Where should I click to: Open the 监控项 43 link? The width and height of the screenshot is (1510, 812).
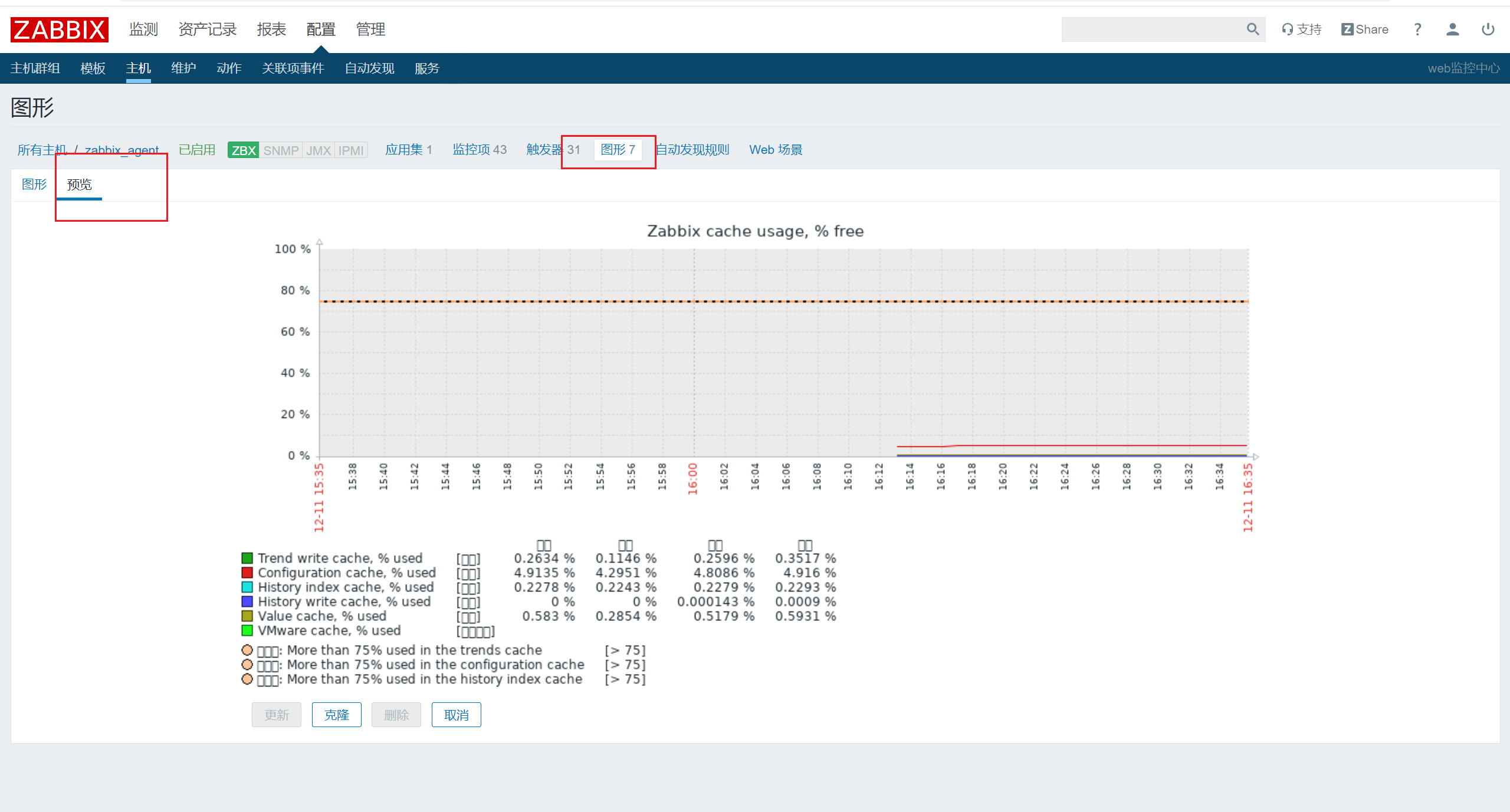[480, 150]
